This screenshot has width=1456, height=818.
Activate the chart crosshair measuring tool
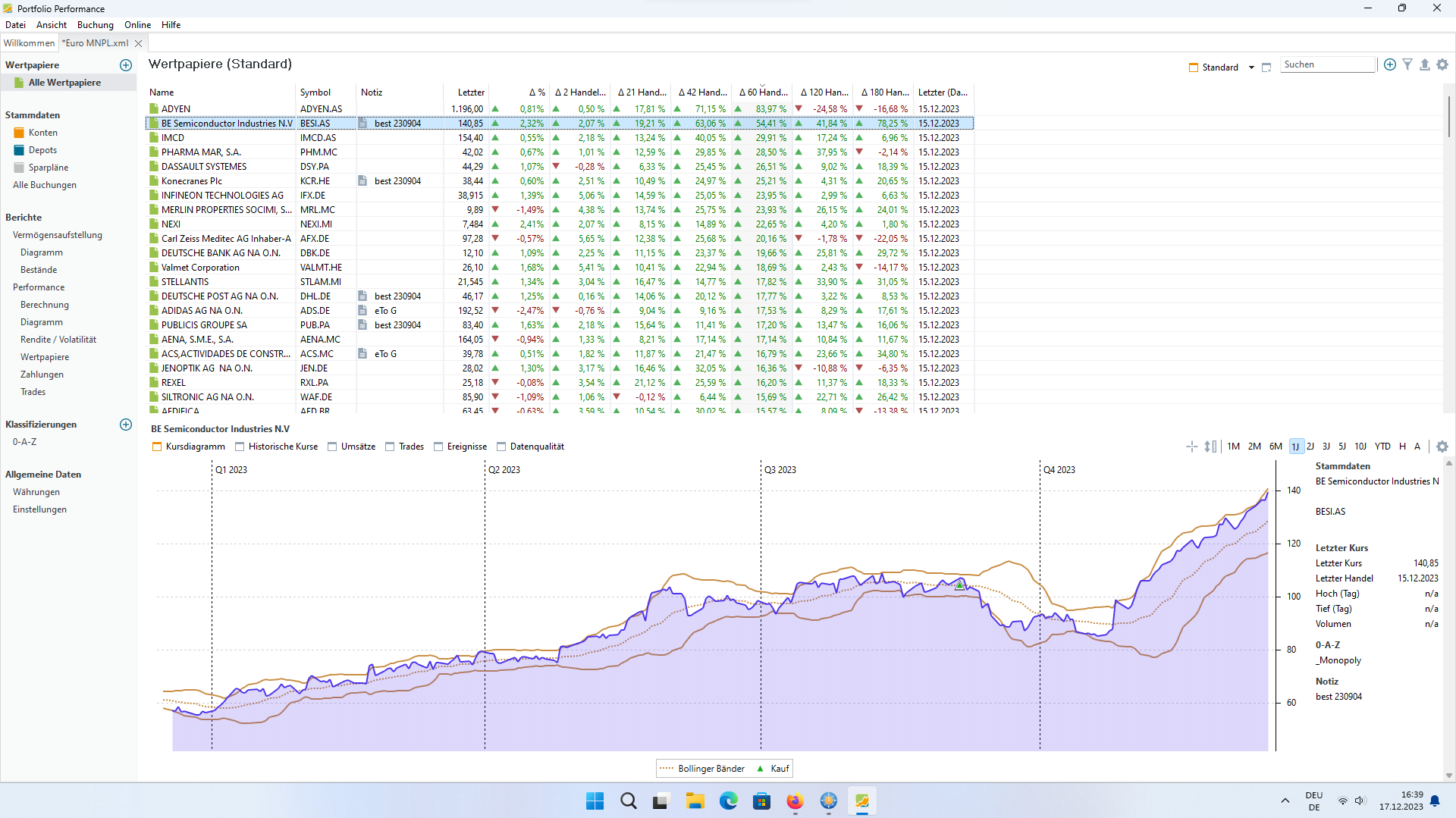pyautogui.click(x=1192, y=447)
